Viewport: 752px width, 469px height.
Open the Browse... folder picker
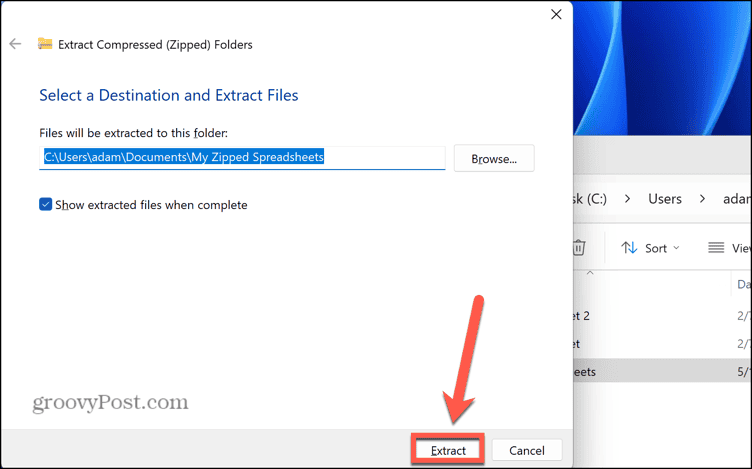coord(494,159)
